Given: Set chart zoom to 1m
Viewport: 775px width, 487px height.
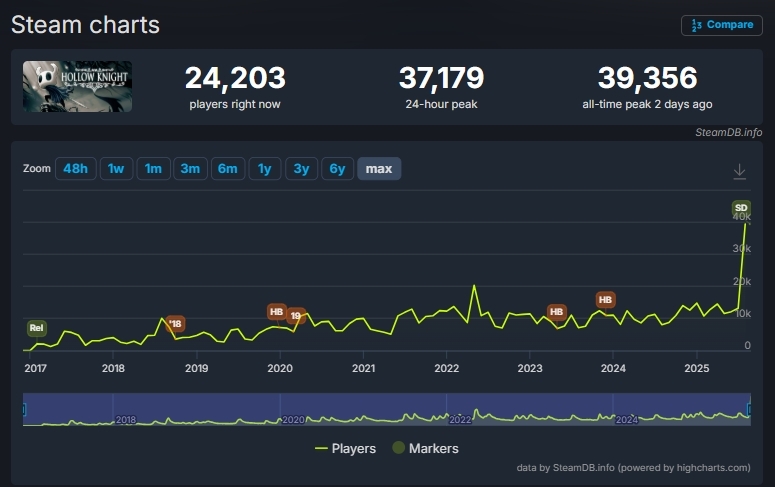Looking at the screenshot, I should tap(153, 169).
